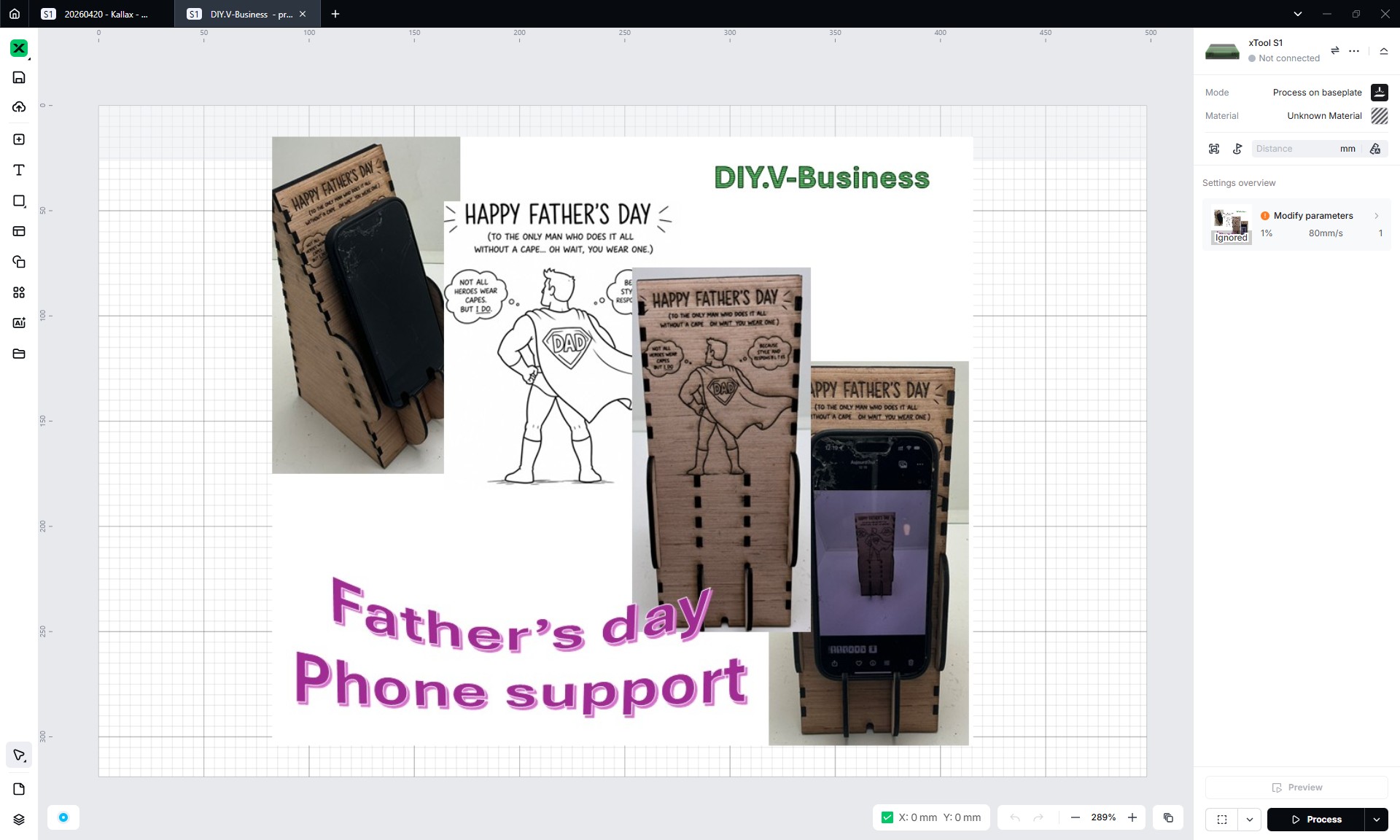Click the second icon left of Distance field
This screenshot has height=840, width=1400.
coord(1237,149)
